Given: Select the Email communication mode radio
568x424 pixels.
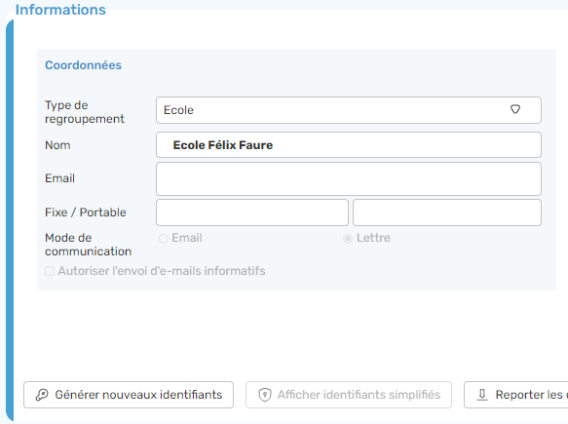Looking at the screenshot, I should [163, 238].
